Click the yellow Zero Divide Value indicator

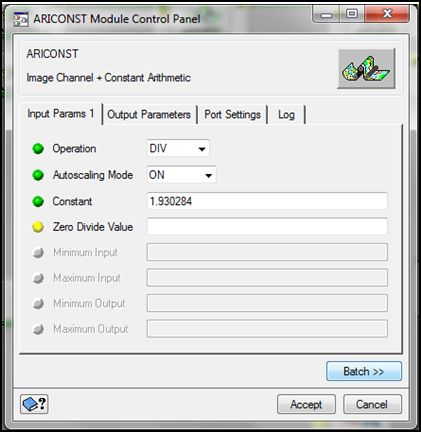point(38,227)
